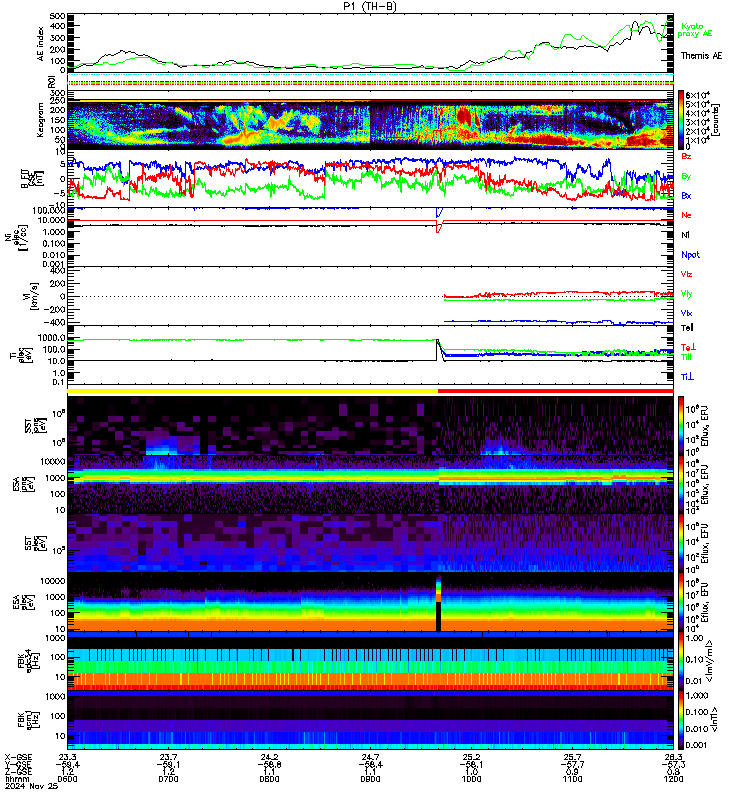Select X-GSE value 23.3

coord(67,757)
